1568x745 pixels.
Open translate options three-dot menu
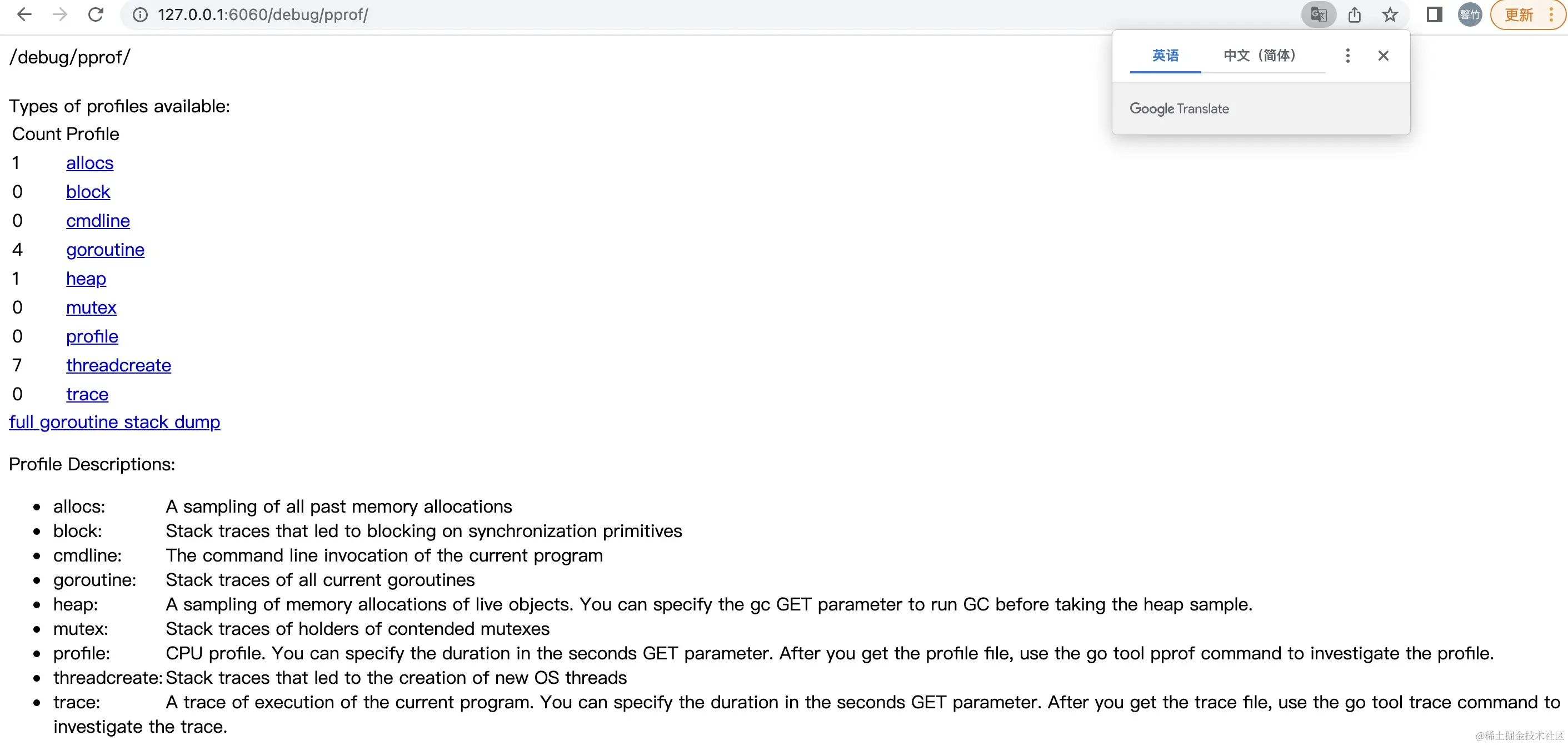(1347, 56)
